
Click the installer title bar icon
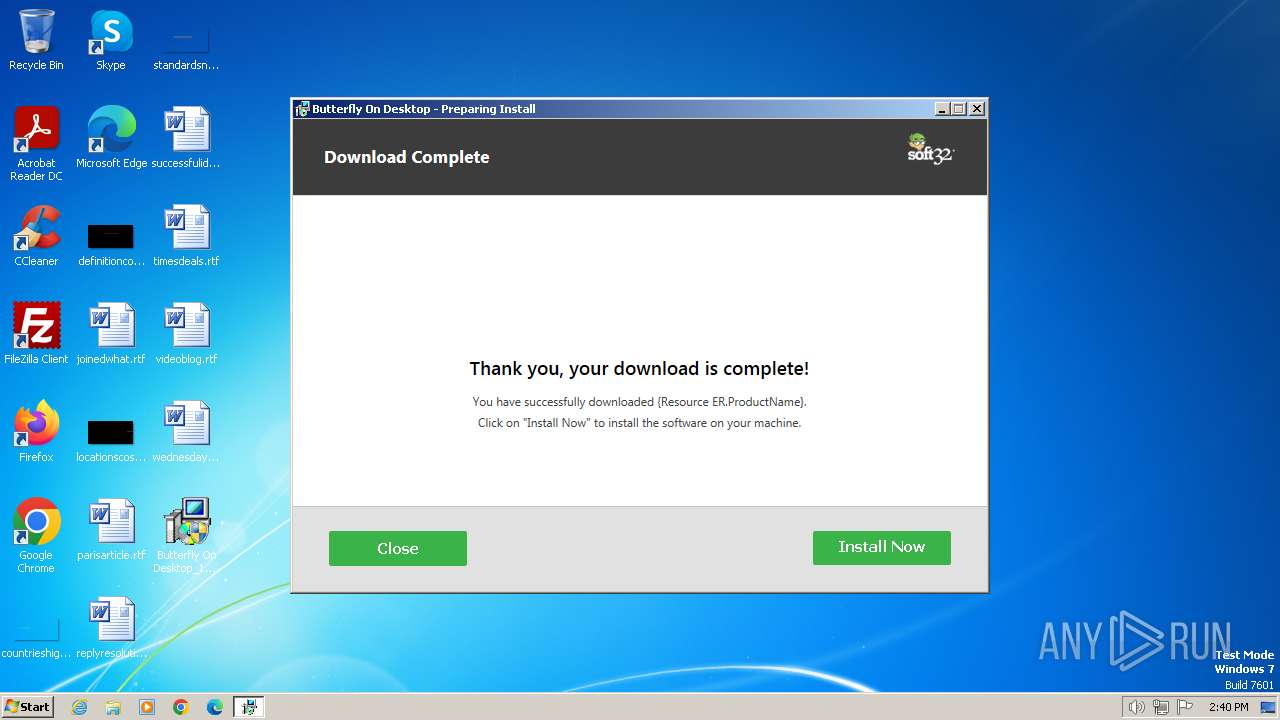click(x=302, y=109)
